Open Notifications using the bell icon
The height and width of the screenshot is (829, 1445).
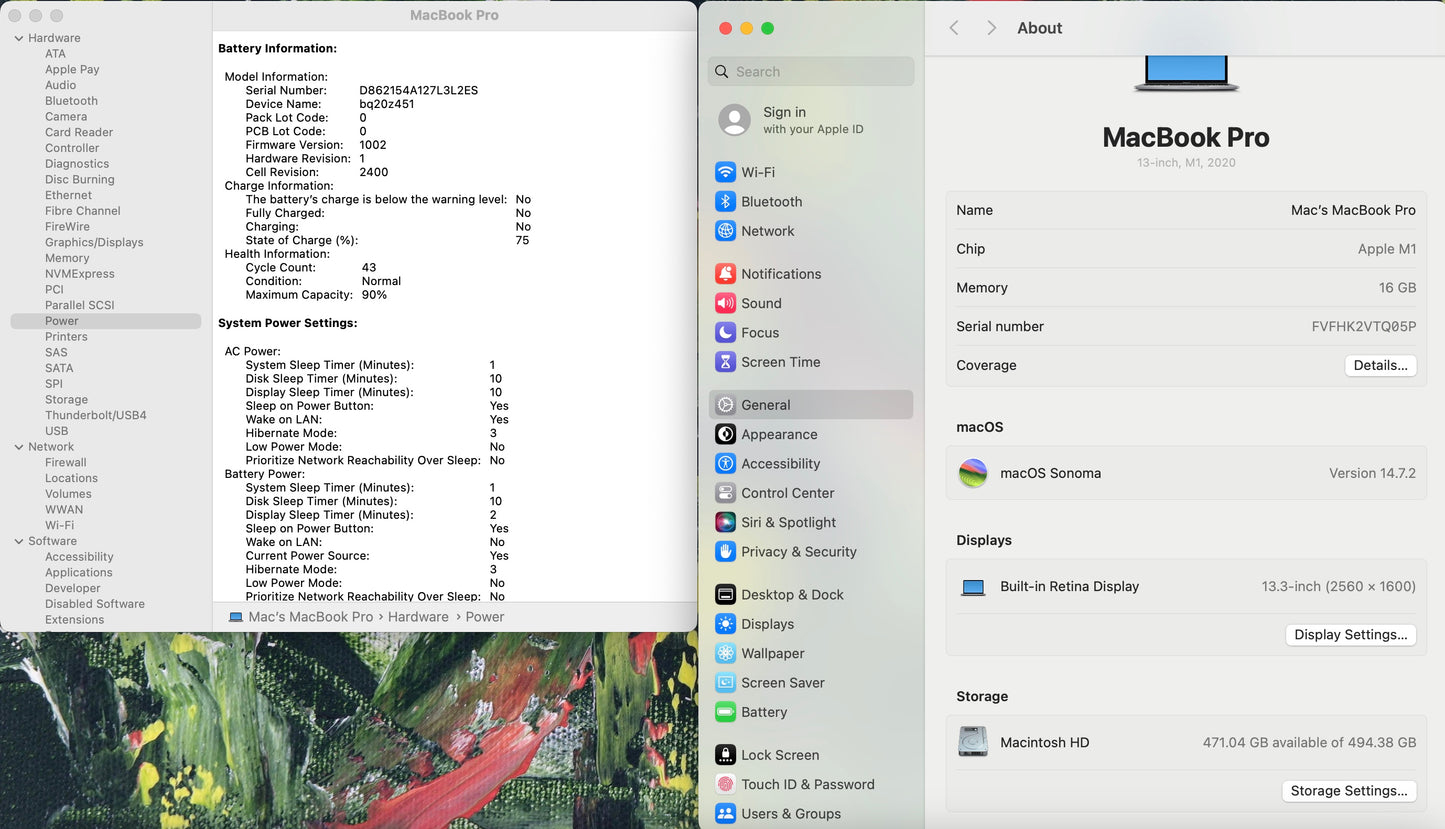(x=725, y=274)
